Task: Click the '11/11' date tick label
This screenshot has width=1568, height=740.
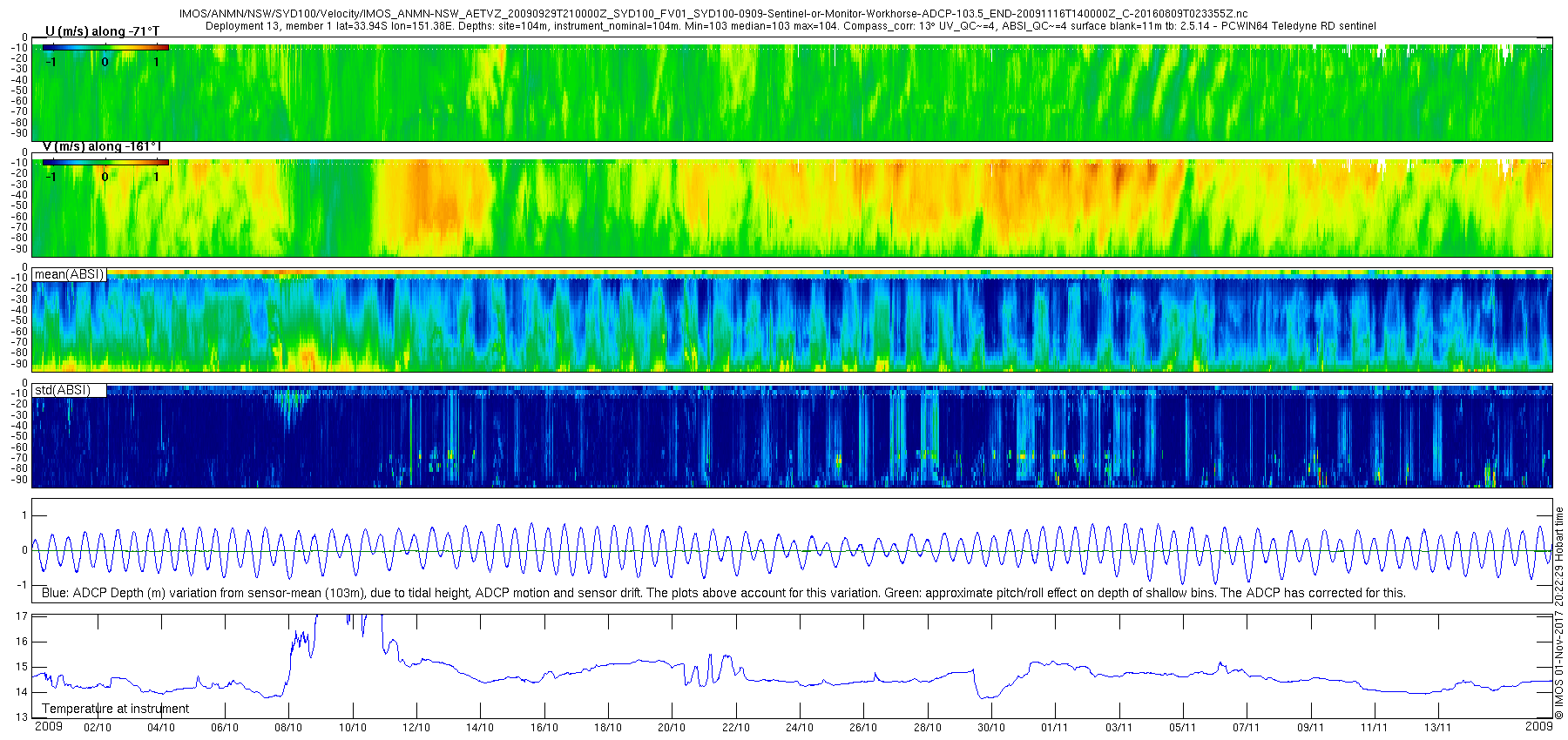Action: click(1375, 728)
